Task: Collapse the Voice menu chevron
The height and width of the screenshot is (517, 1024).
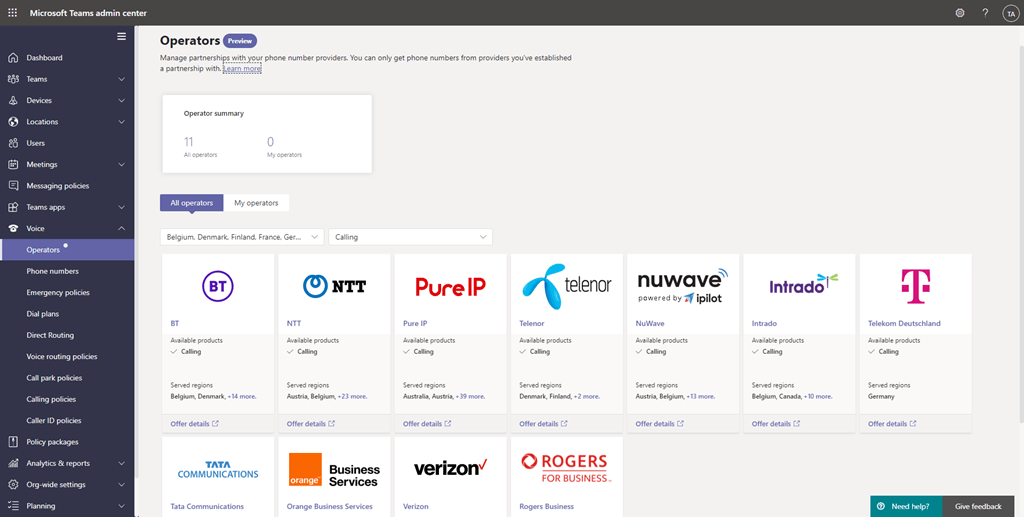Action: click(121, 228)
